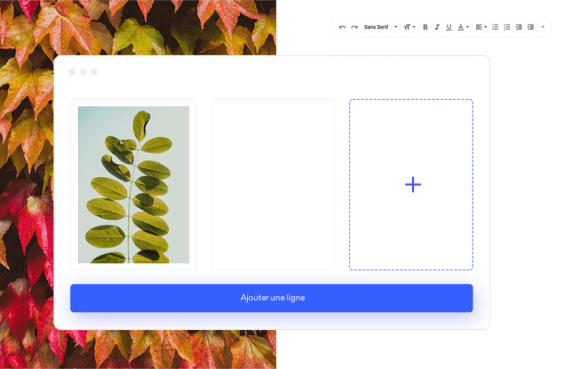Increase the indent level

pos(531,27)
